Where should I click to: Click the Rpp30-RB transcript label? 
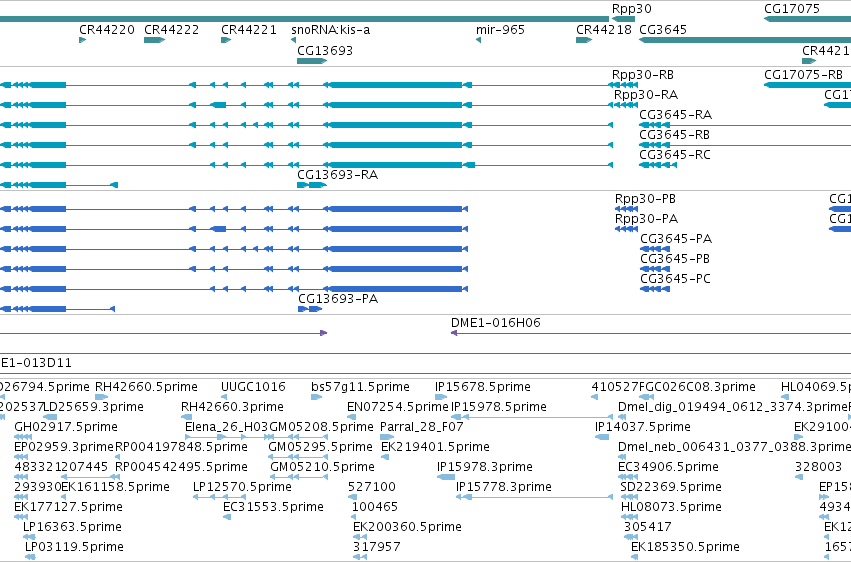[643, 75]
